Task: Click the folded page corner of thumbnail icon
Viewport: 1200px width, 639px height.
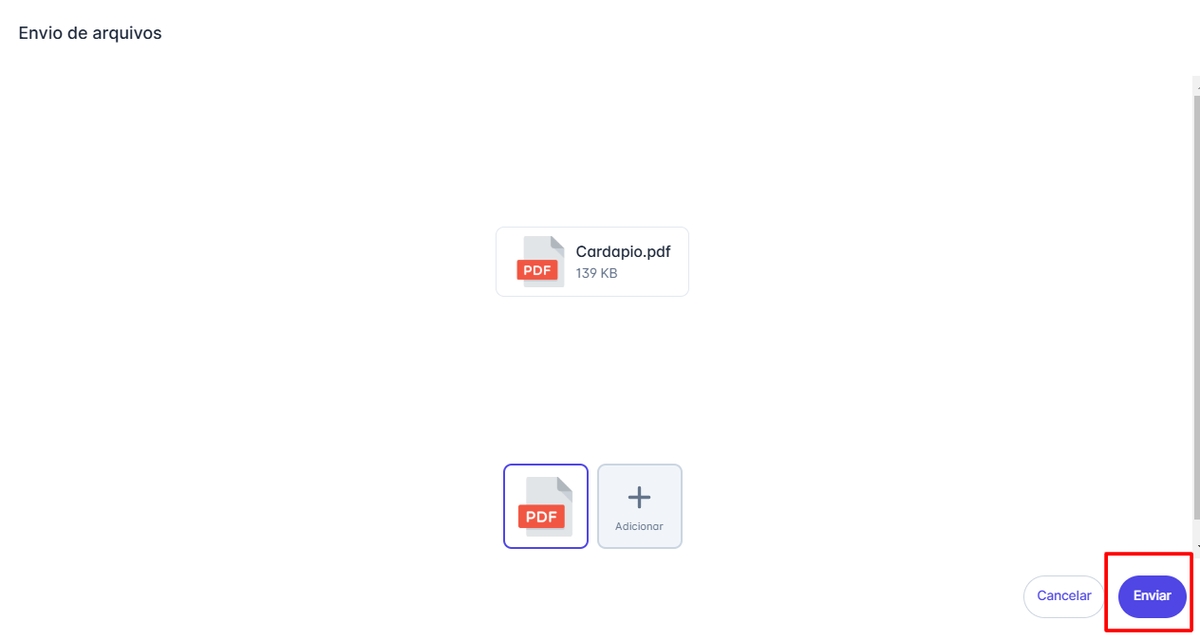Action: [564, 484]
